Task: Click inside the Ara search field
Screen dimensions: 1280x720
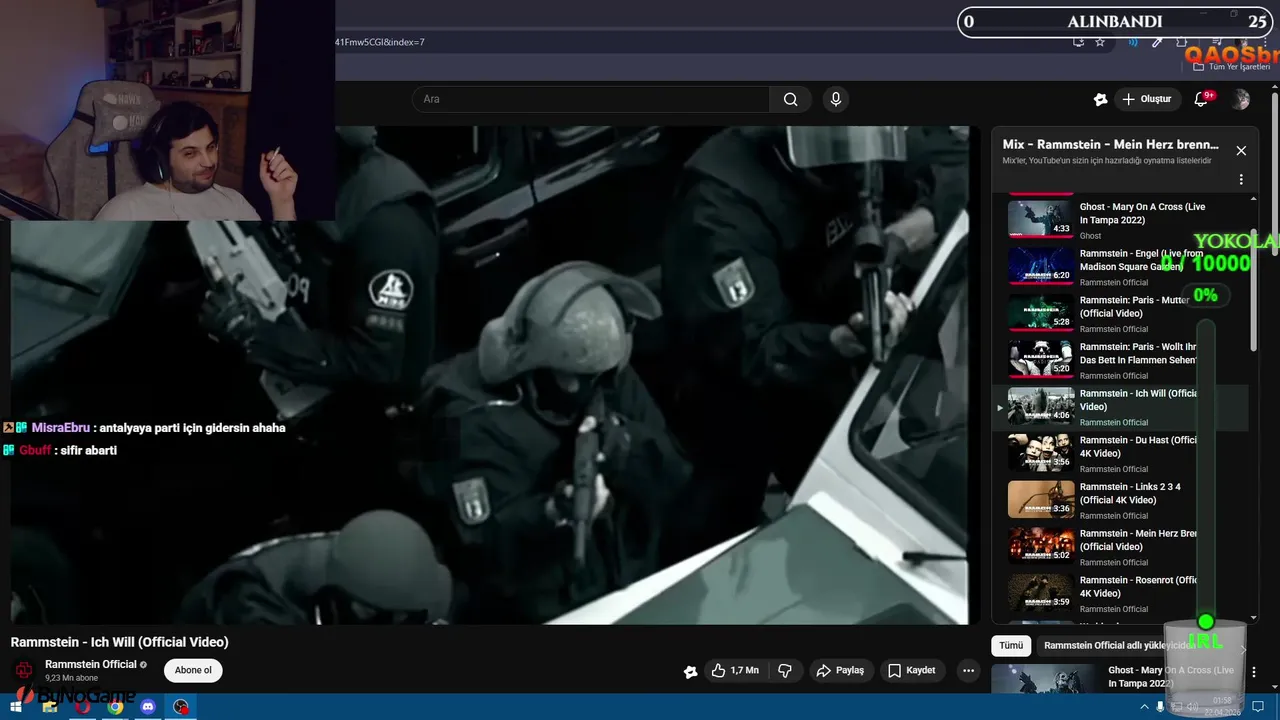Action: (590, 99)
